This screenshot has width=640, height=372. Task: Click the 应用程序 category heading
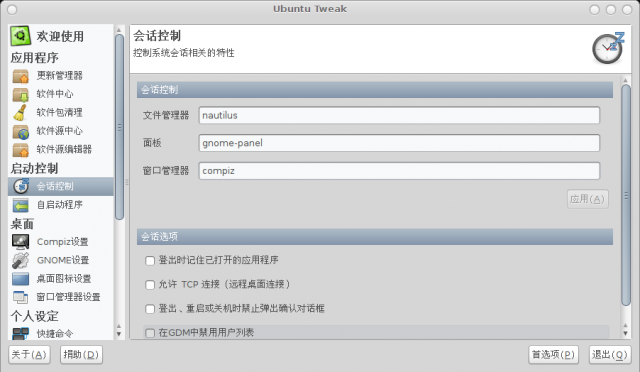click(35, 58)
